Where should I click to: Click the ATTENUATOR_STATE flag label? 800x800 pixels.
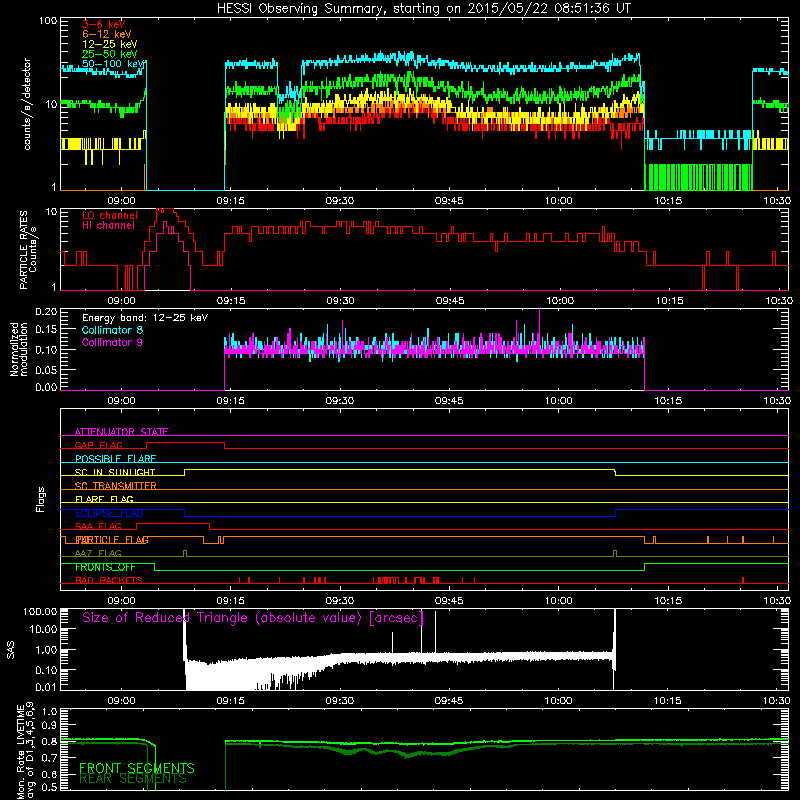(x=121, y=432)
